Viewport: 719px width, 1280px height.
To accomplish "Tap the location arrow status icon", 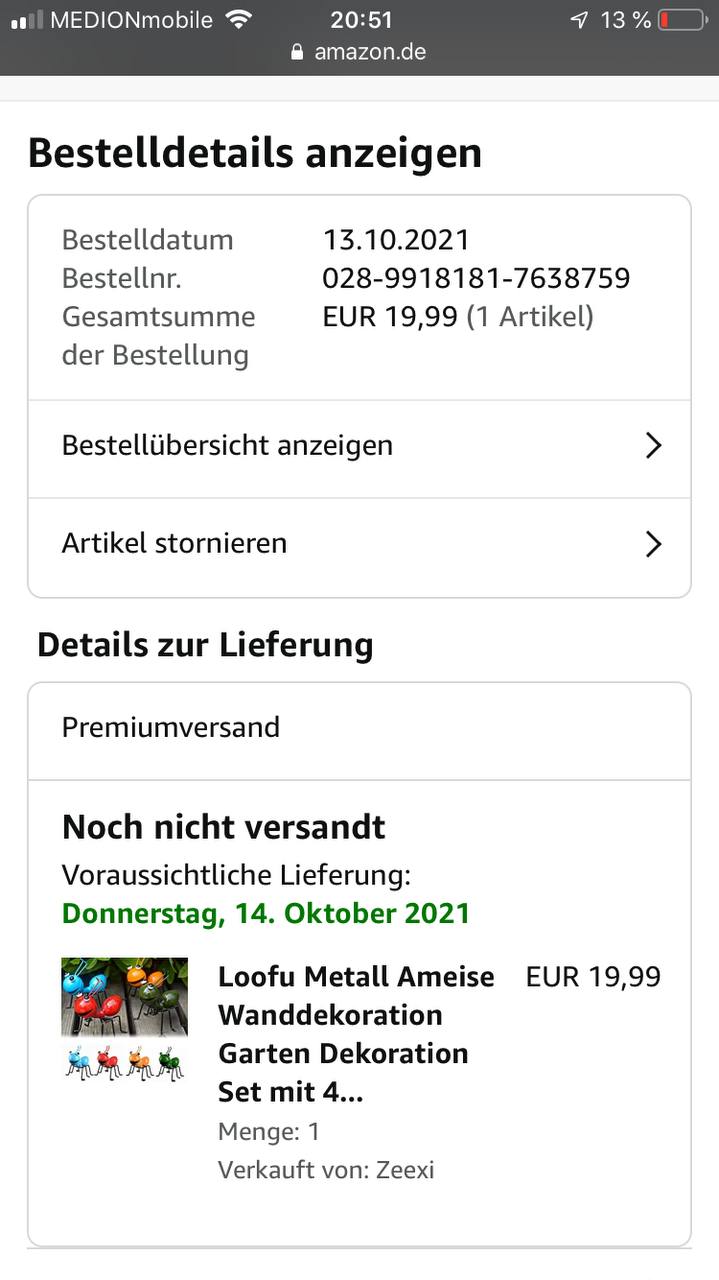I will [579, 20].
